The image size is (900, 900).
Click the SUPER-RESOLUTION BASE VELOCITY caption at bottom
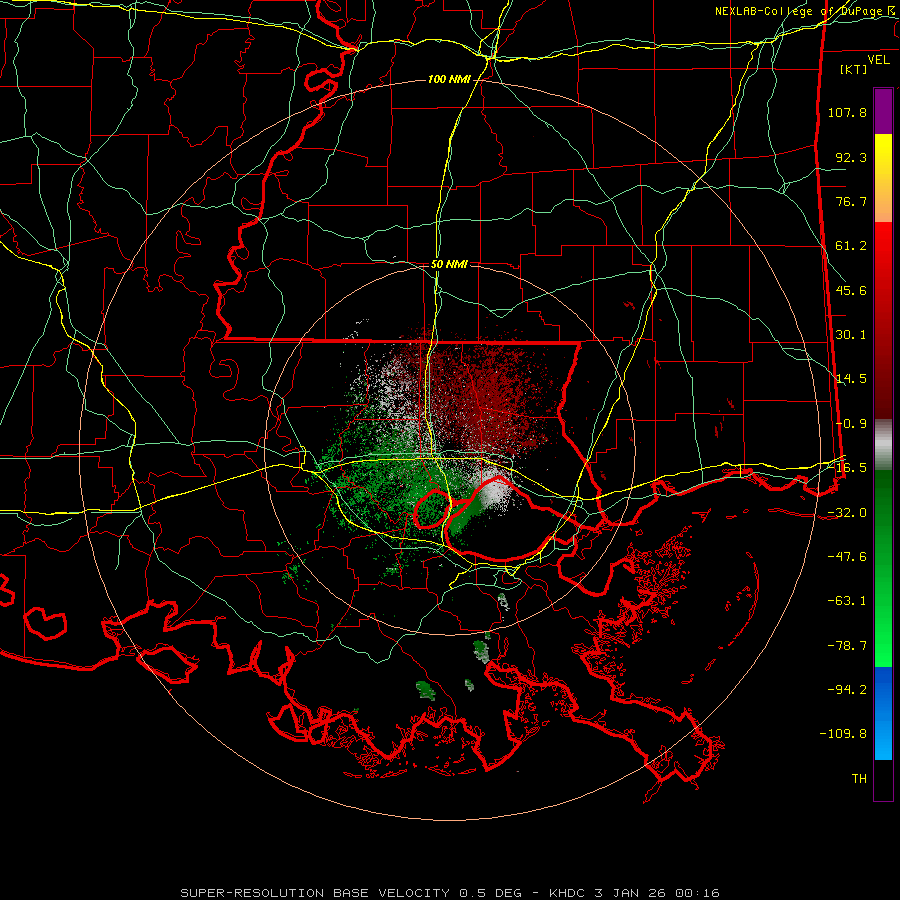[449, 893]
